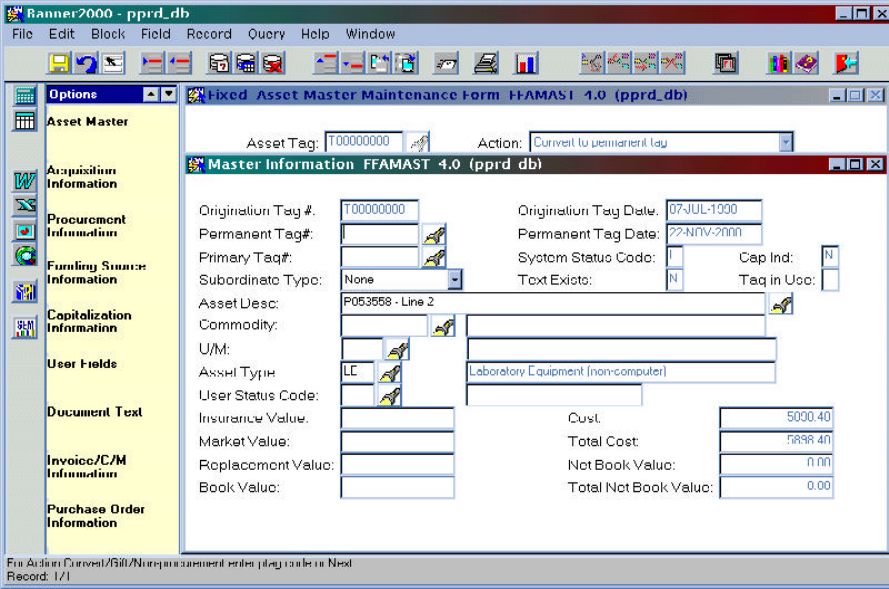Click the search icon beside Asset Tag

click(x=419, y=142)
